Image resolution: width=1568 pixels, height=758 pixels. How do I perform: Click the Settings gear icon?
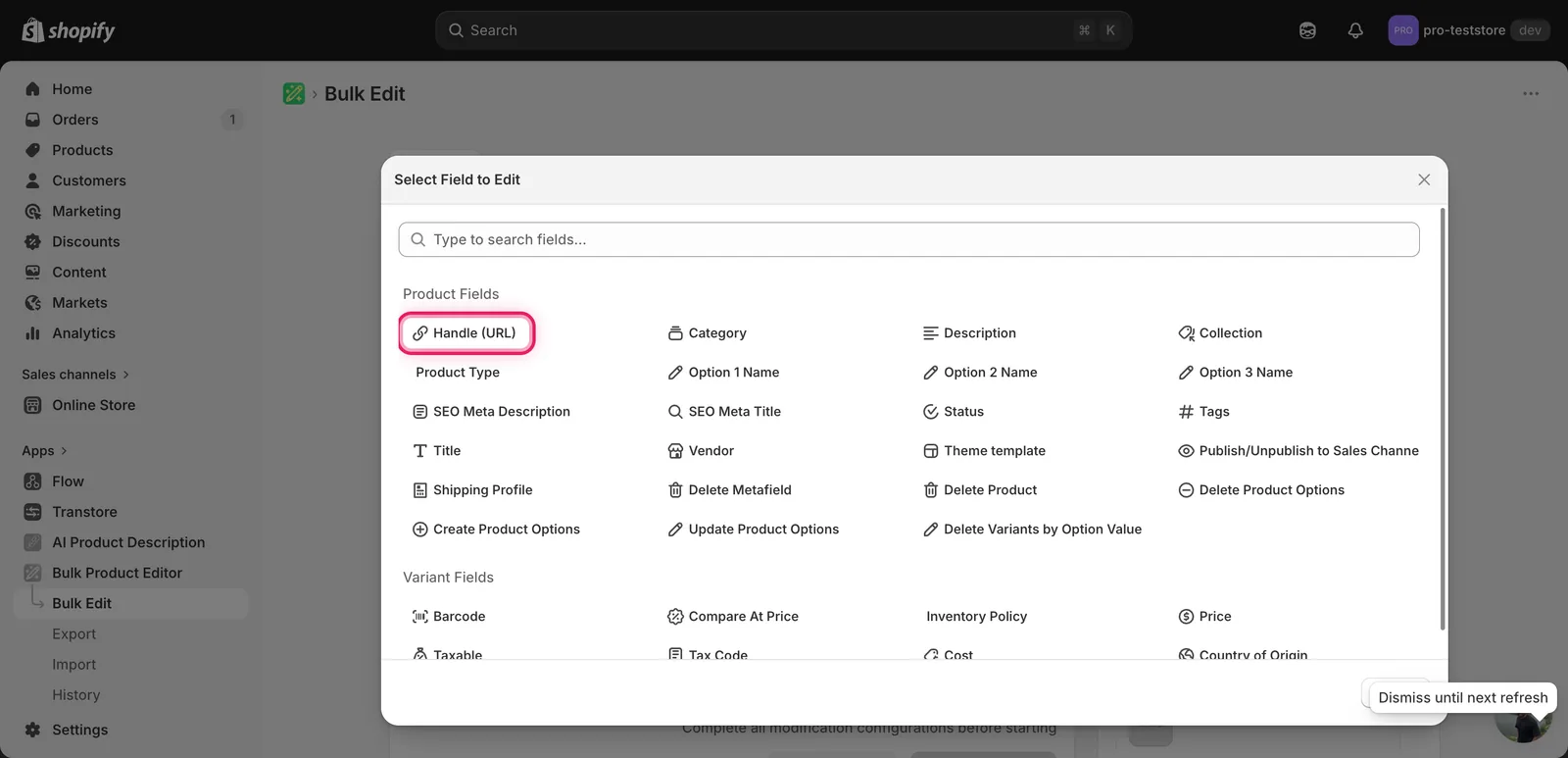pos(32,730)
